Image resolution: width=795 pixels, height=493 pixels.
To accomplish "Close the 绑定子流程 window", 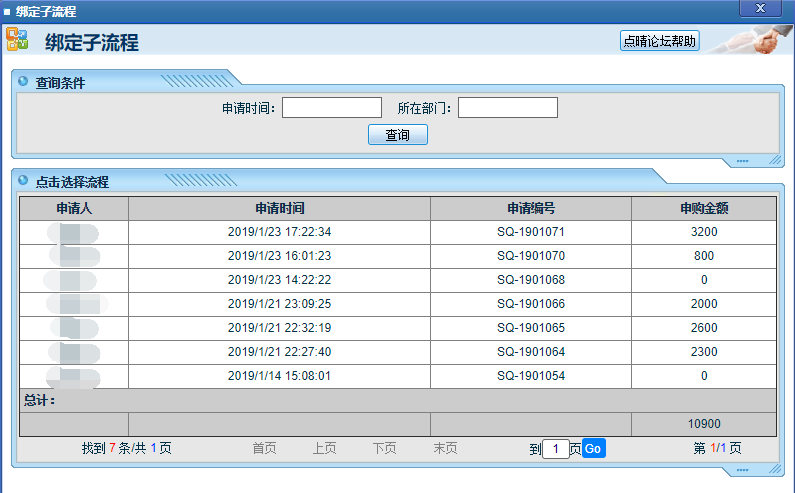I will (x=761, y=9).
